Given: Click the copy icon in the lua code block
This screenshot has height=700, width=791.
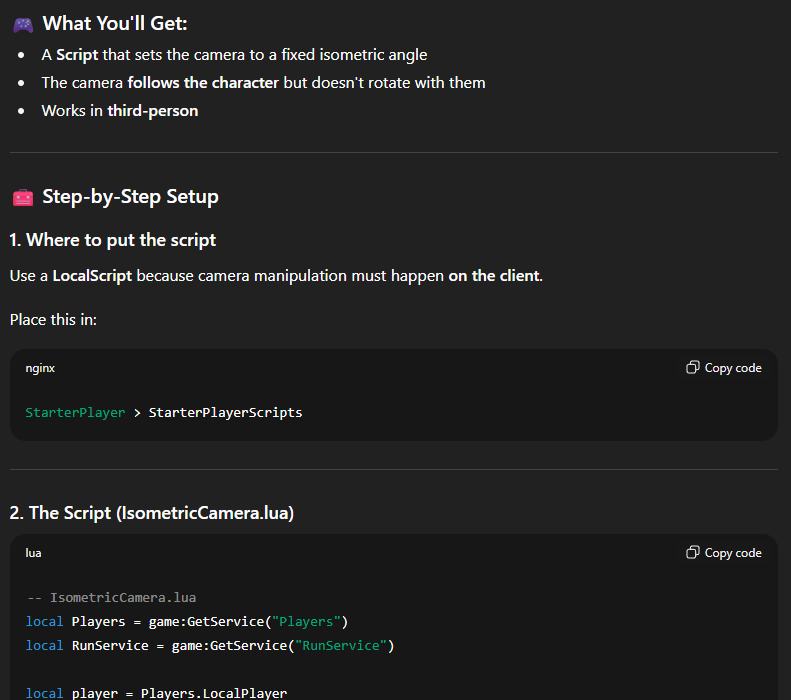Looking at the screenshot, I should pos(692,553).
